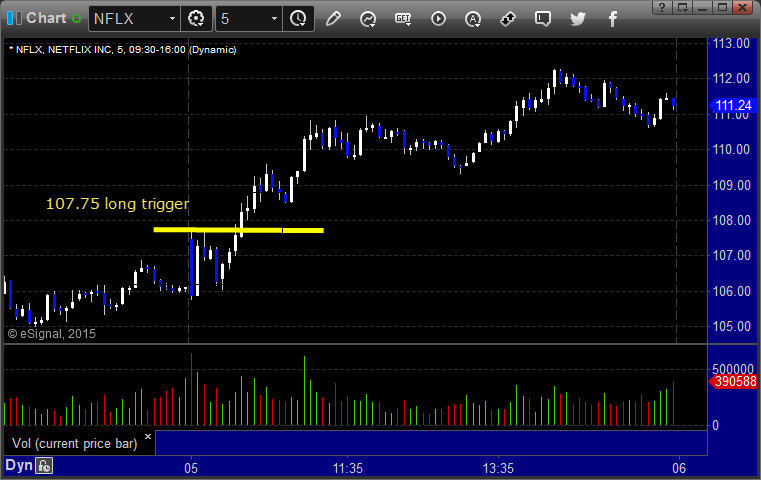Click the trading arrows icon
Image resolution: width=761 pixels, height=480 pixels.
coord(508,19)
